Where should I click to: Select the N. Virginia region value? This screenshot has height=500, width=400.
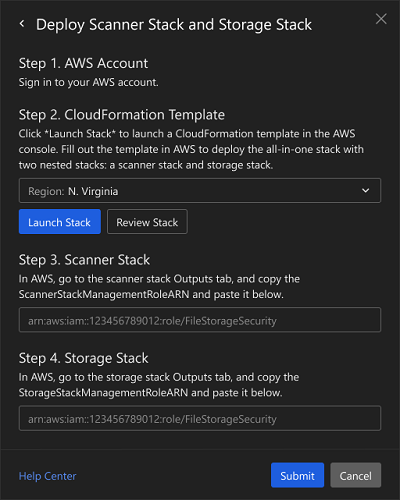pos(93,191)
